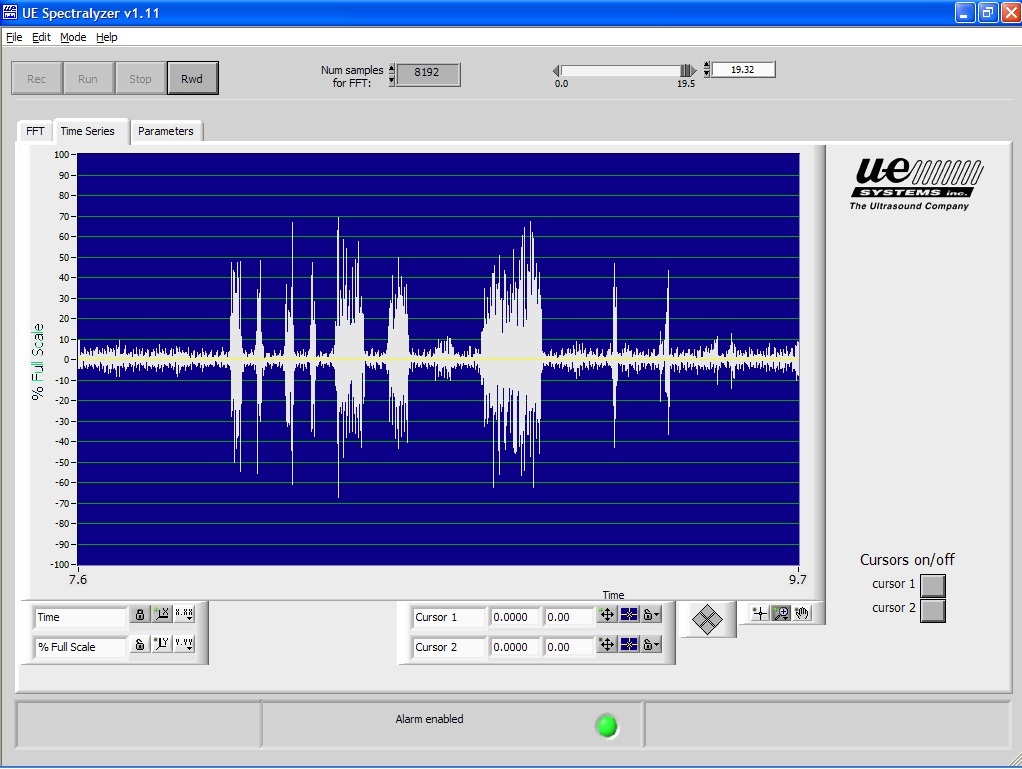
Task: Select the hand pan tool
Action: click(802, 613)
